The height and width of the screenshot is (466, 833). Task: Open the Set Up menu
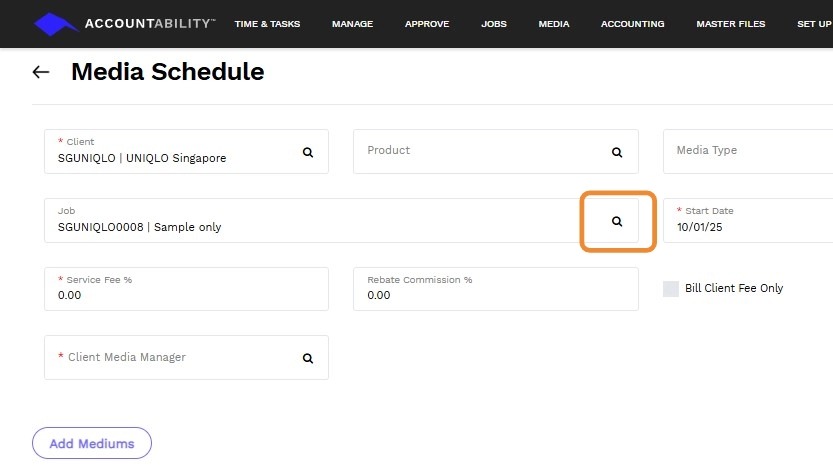click(814, 24)
